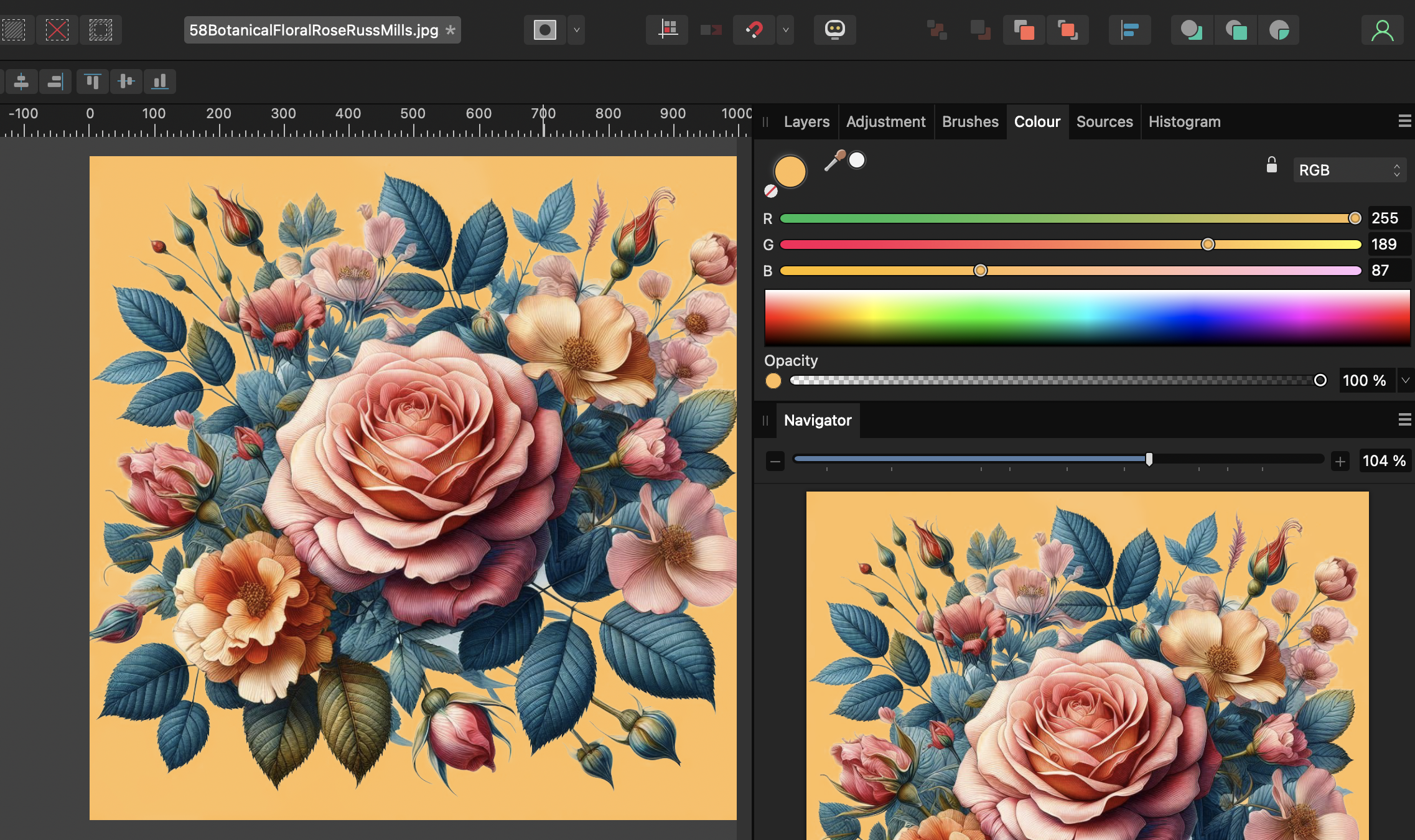Click the Select All marquee icon
The image size is (1415, 840).
[x=13, y=30]
